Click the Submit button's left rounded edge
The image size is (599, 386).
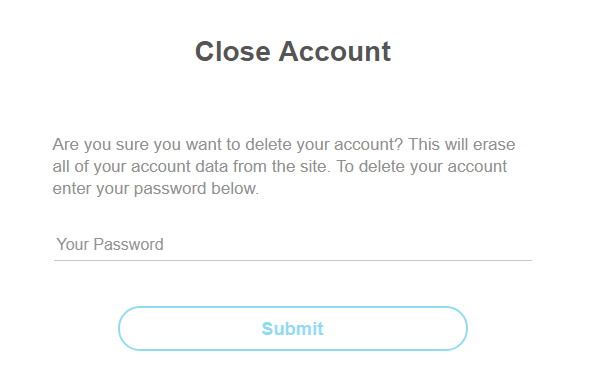(126, 328)
